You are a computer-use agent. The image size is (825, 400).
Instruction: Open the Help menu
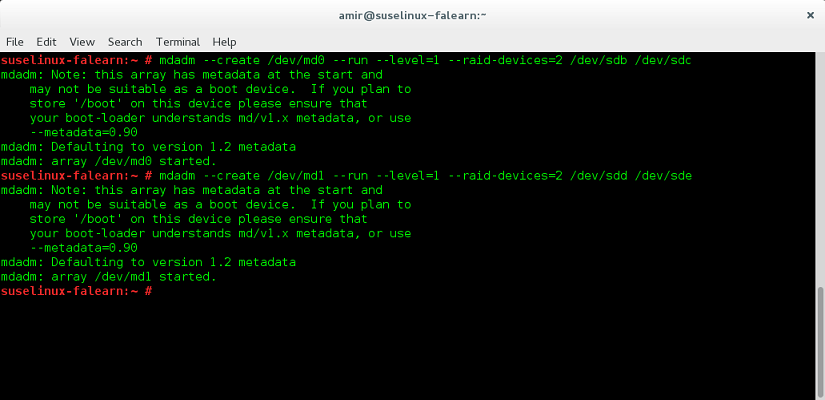tap(224, 42)
